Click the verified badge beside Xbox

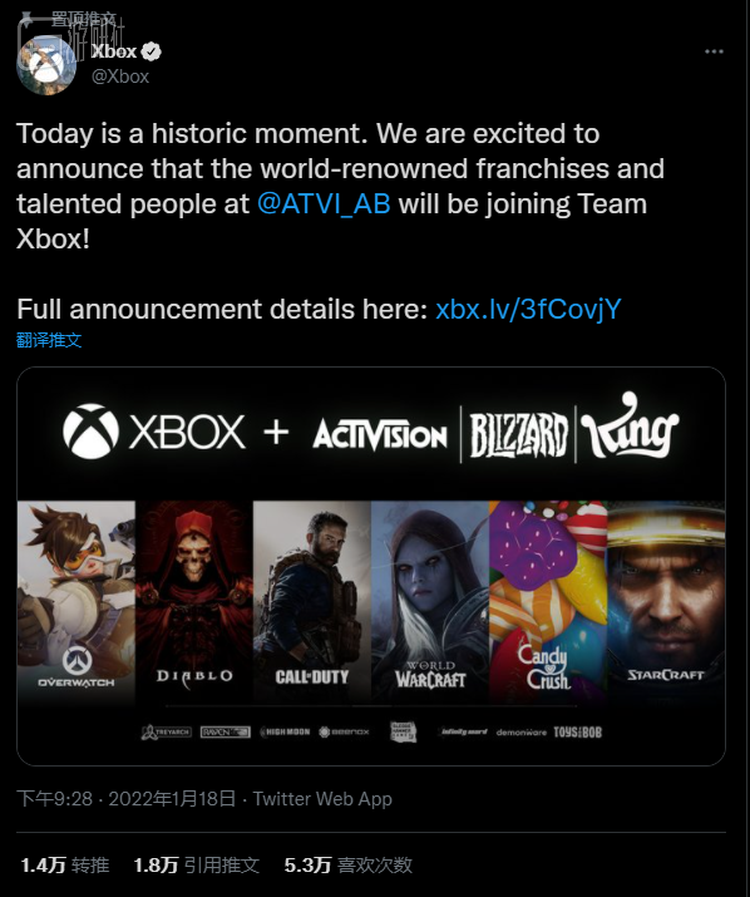tap(152, 52)
